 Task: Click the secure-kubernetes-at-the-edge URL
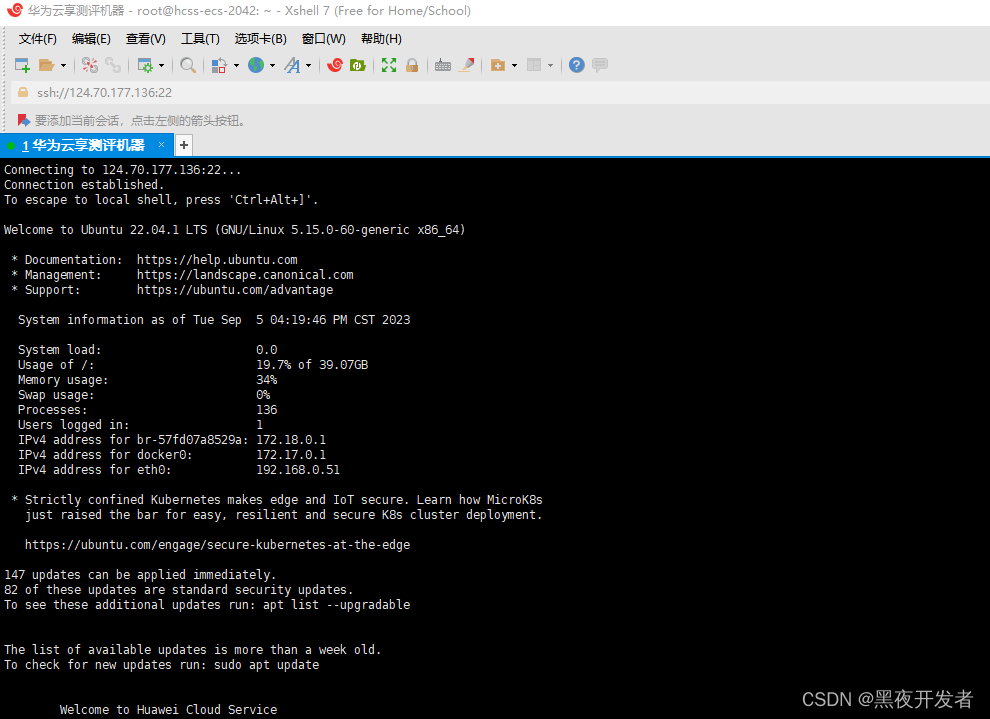(217, 545)
